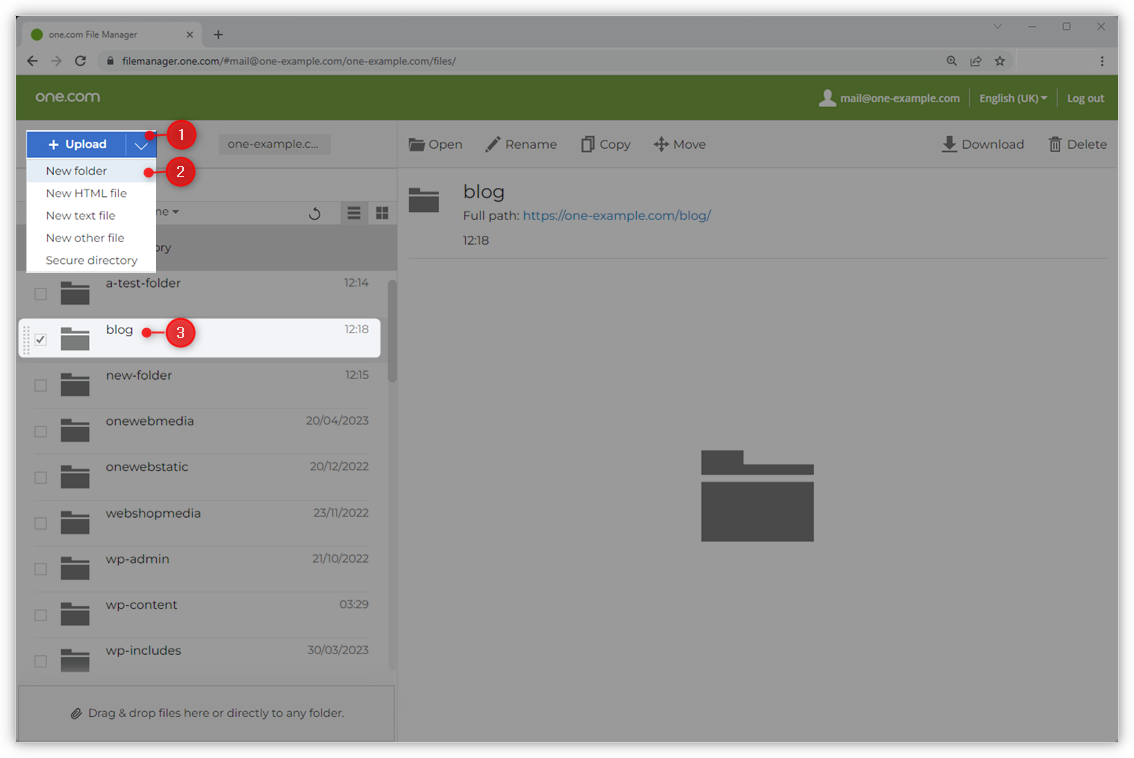Click the Log out button
The image size is (1134, 758).
coord(1085,98)
